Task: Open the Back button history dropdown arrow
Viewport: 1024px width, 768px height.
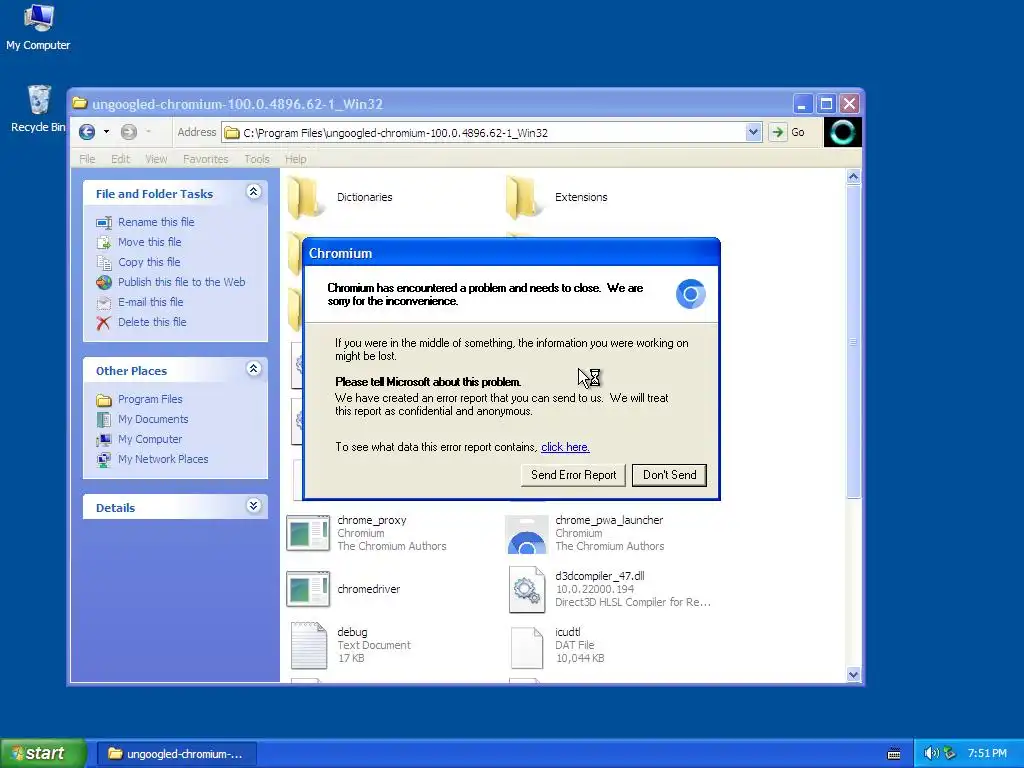Action: [x=106, y=132]
